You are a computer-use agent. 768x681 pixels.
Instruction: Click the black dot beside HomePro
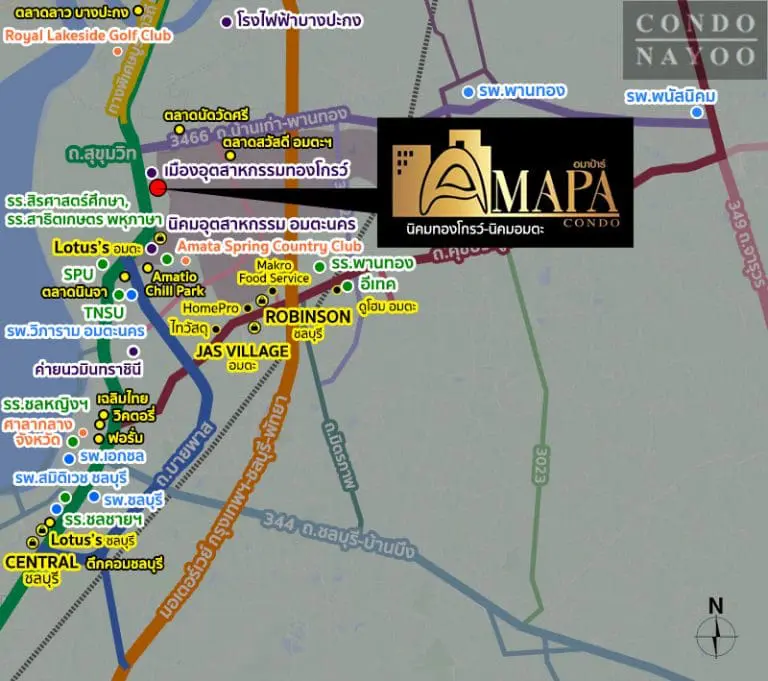pyautogui.click(x=247, y=308)
